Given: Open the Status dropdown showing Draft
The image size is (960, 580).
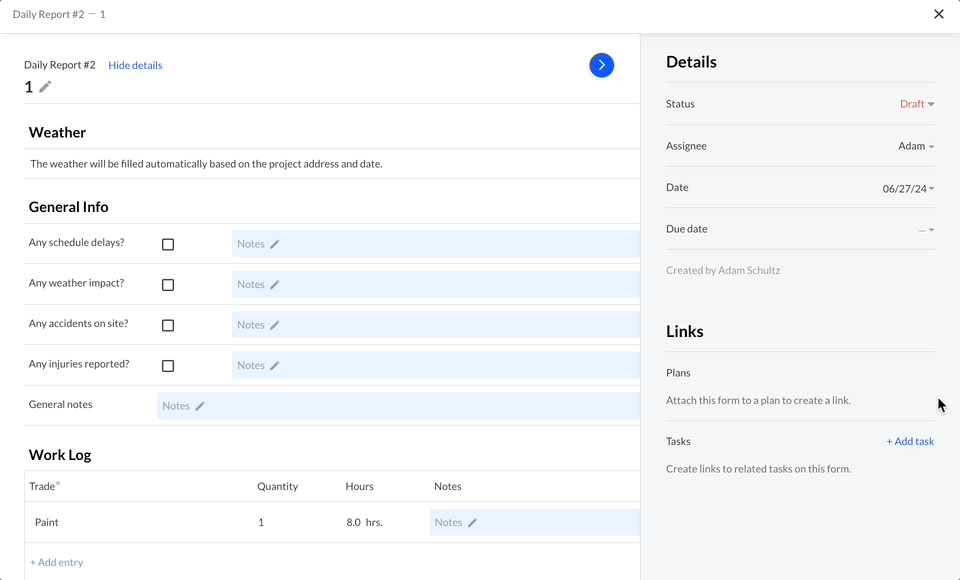Looking at the screenshot, I should coord(916,103).
